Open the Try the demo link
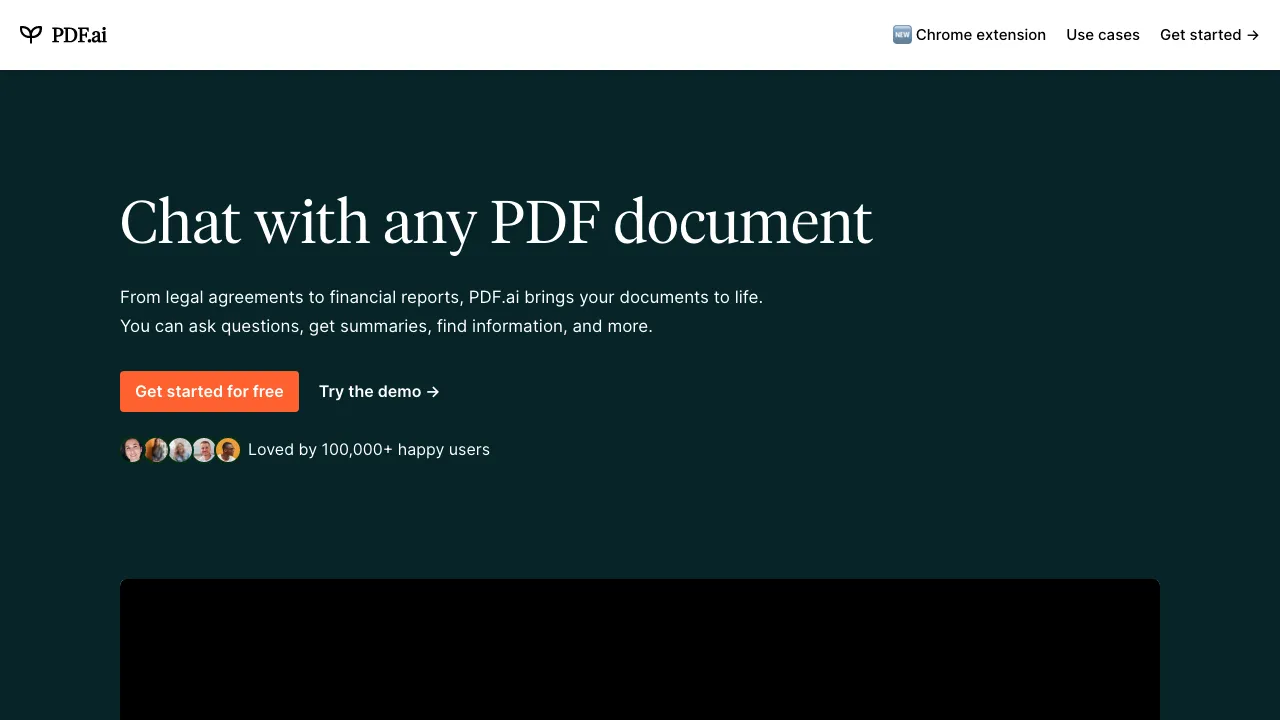 click(x=379, y=391)
